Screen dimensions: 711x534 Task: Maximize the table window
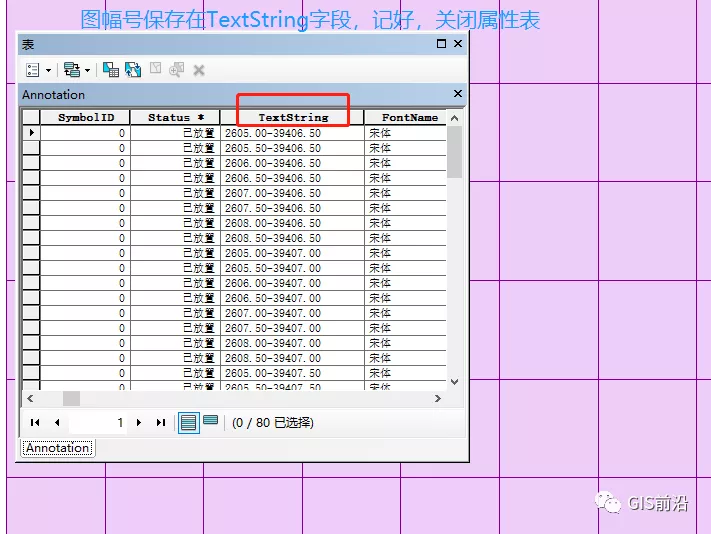point(441,44)
